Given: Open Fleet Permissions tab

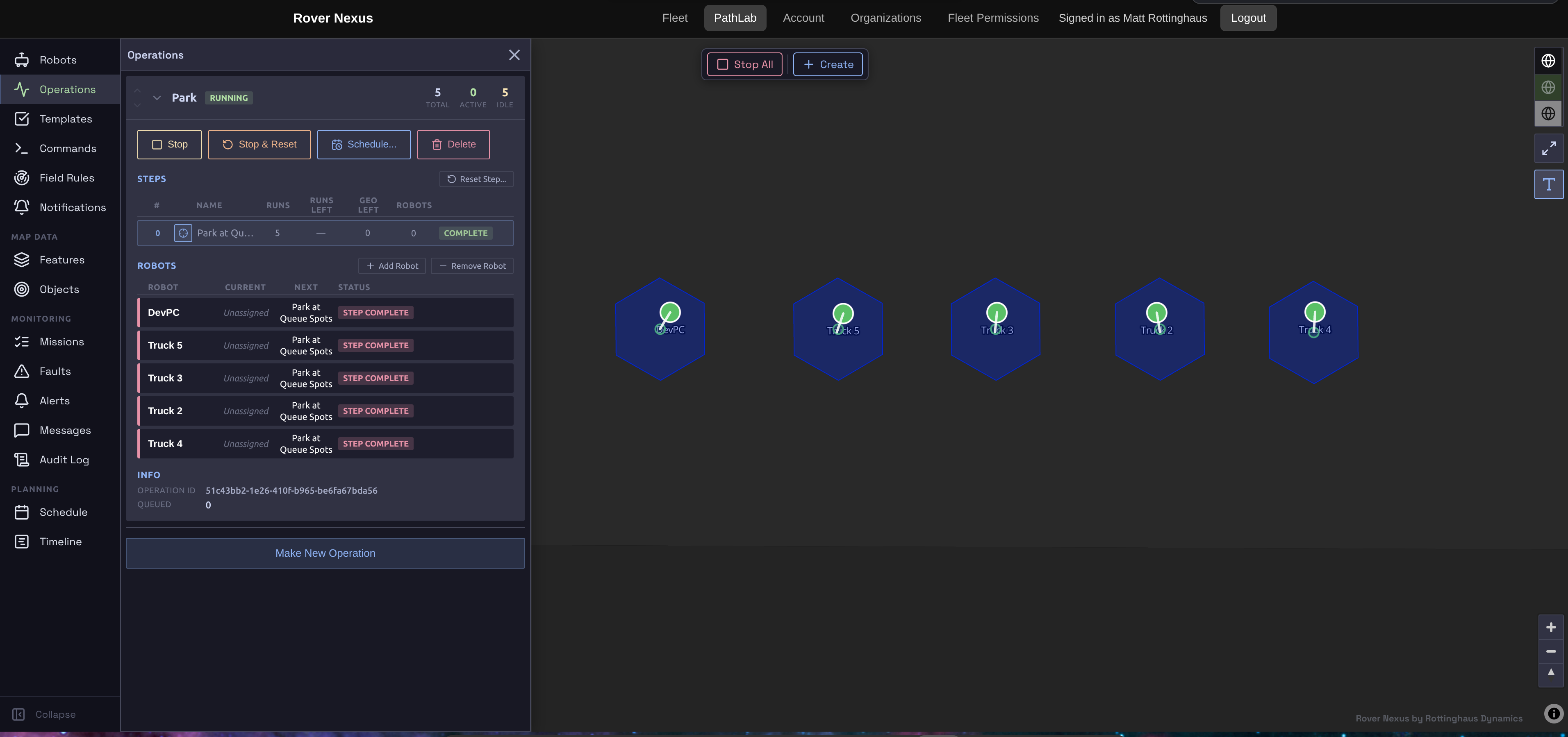Looking at the screenshot, I should click(993, 18).
